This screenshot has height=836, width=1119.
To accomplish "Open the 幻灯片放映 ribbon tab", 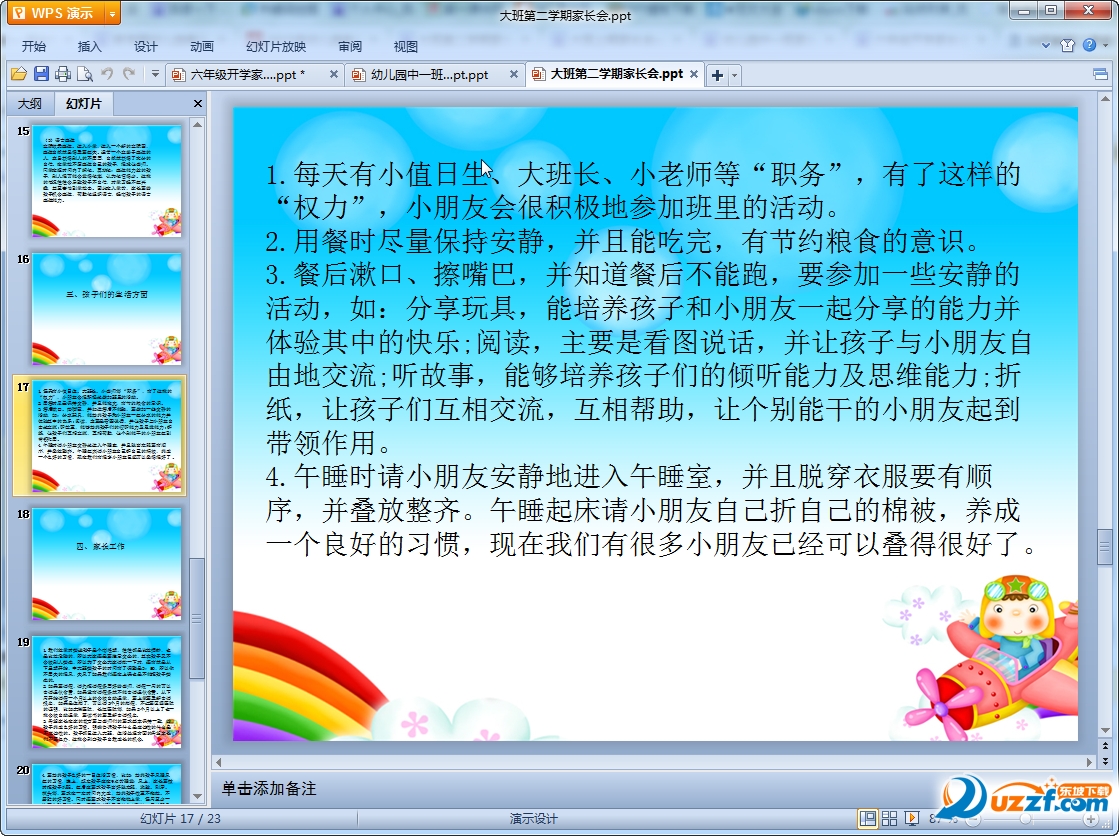I will pos(274,45).
